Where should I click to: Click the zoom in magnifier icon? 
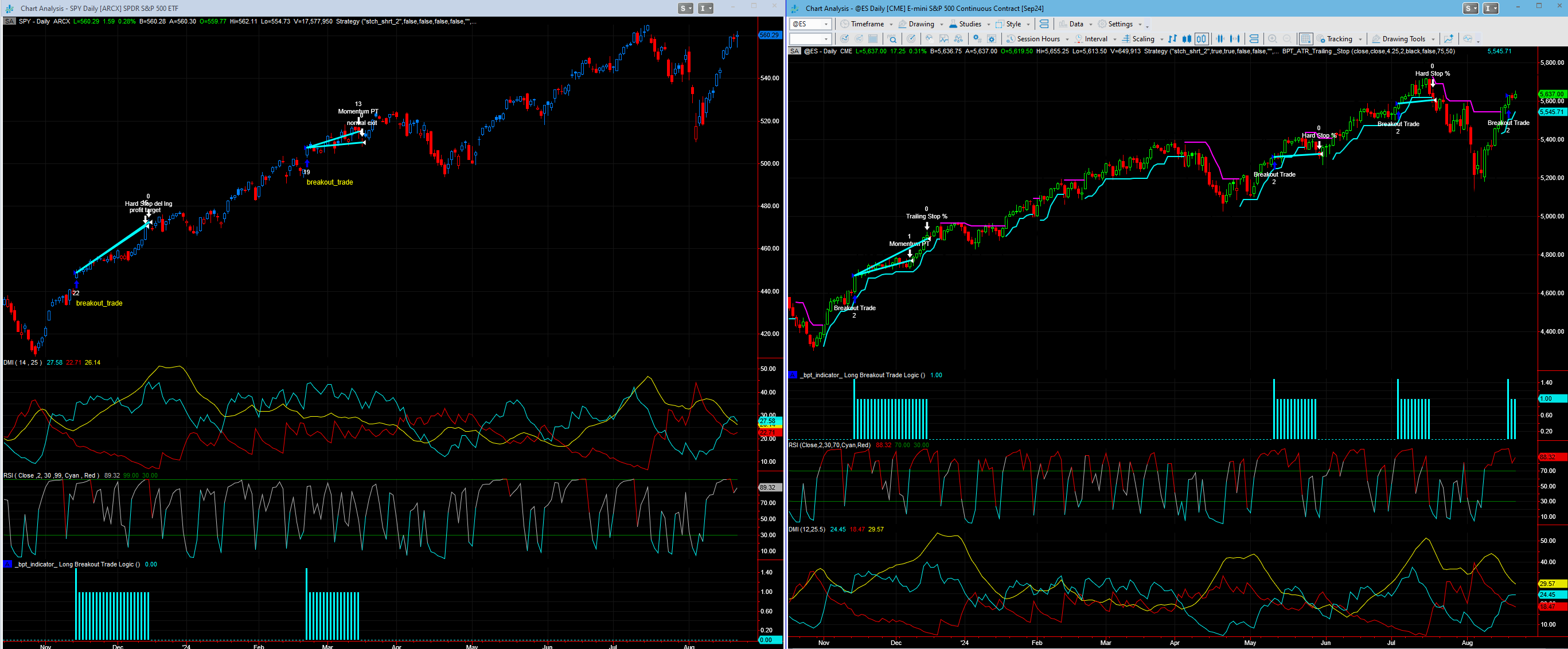click(x=1273, y=39)
